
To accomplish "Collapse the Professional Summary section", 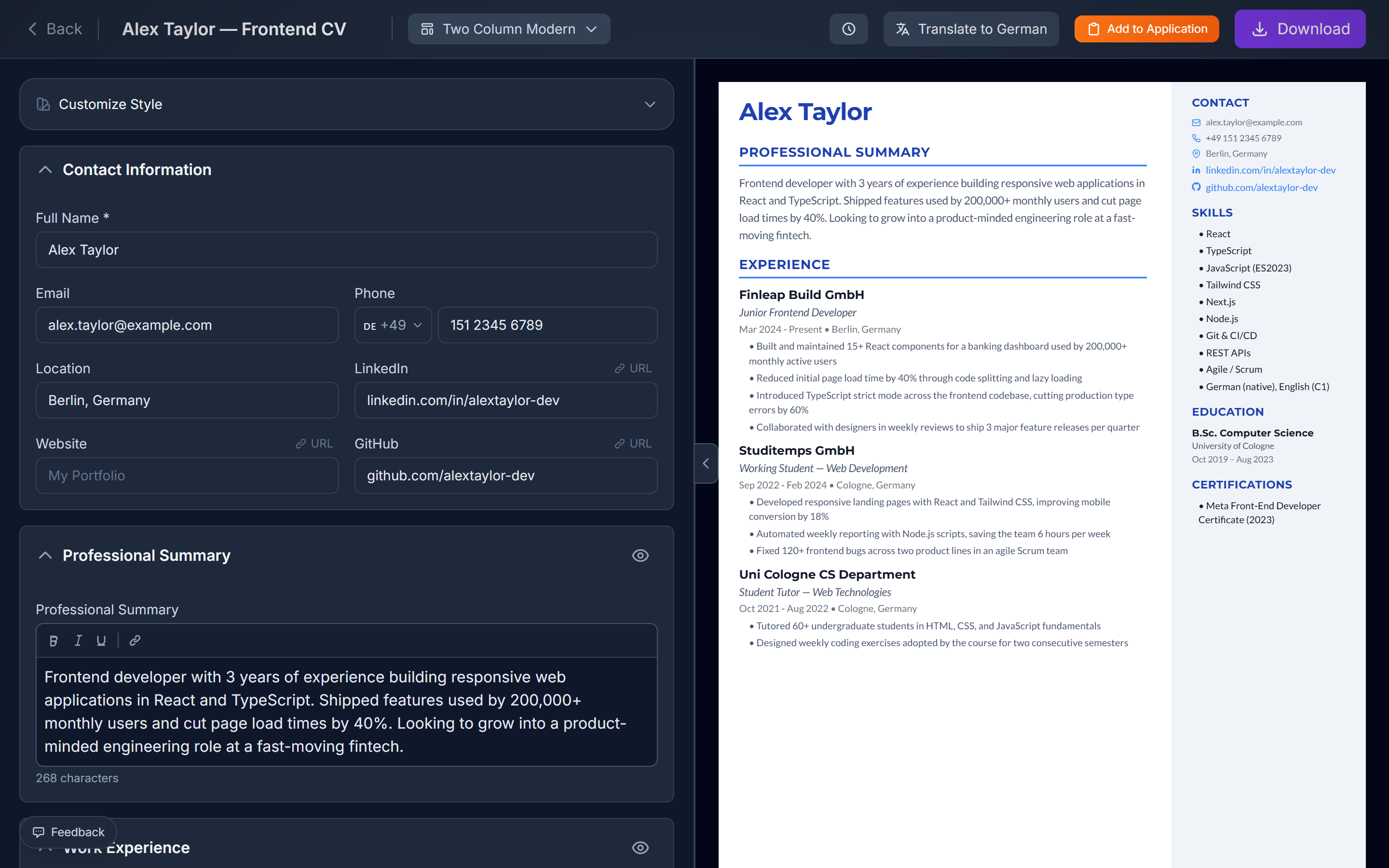I will click(45, 556).
